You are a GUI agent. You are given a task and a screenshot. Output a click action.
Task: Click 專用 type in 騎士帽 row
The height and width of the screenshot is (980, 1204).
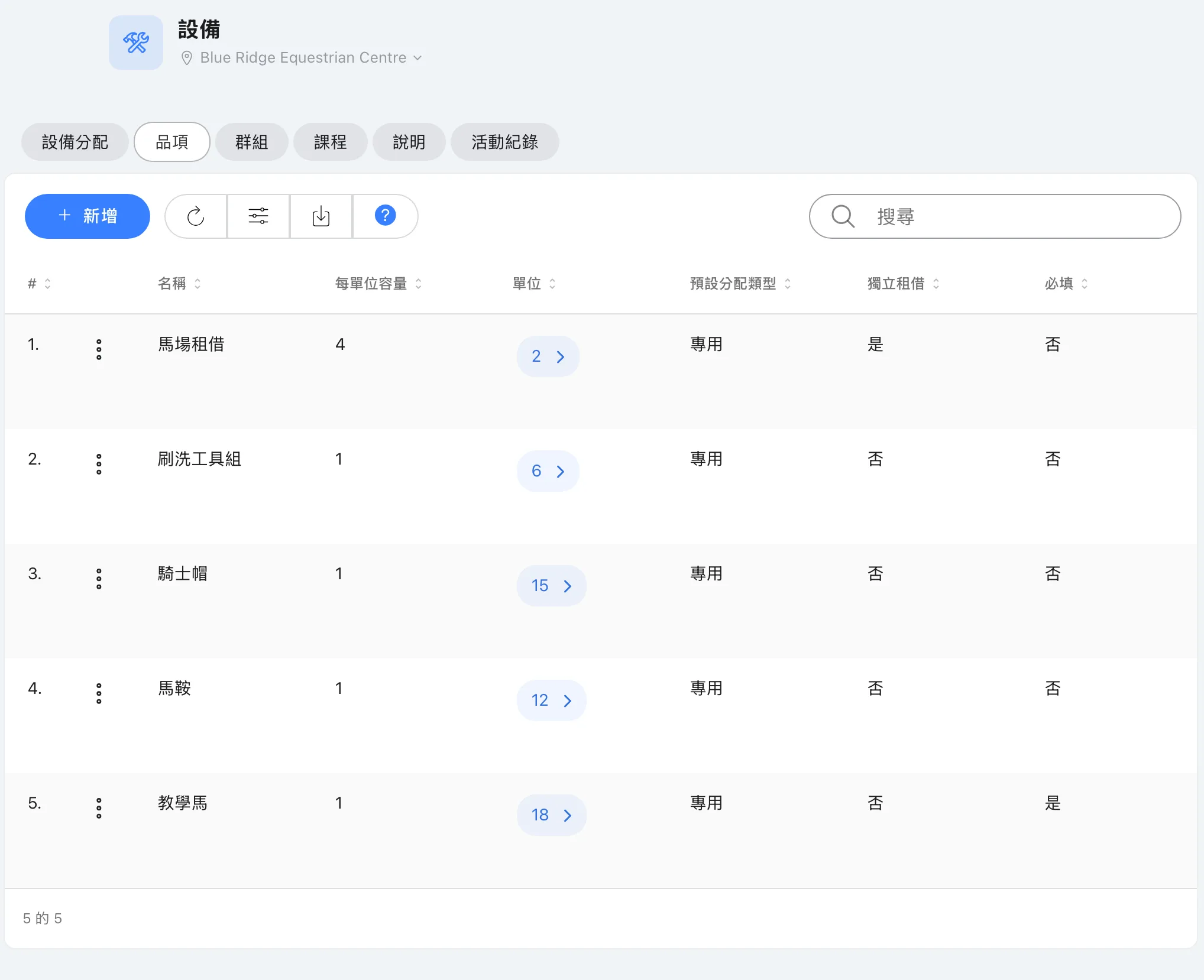click(706, 573)
